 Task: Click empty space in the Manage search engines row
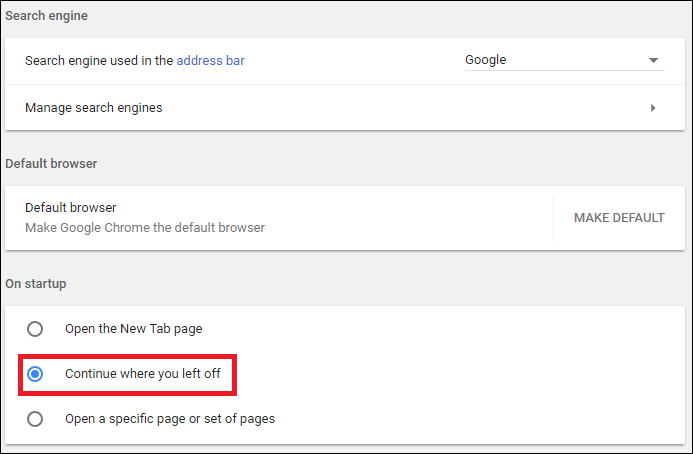click(x=400, y=107)
